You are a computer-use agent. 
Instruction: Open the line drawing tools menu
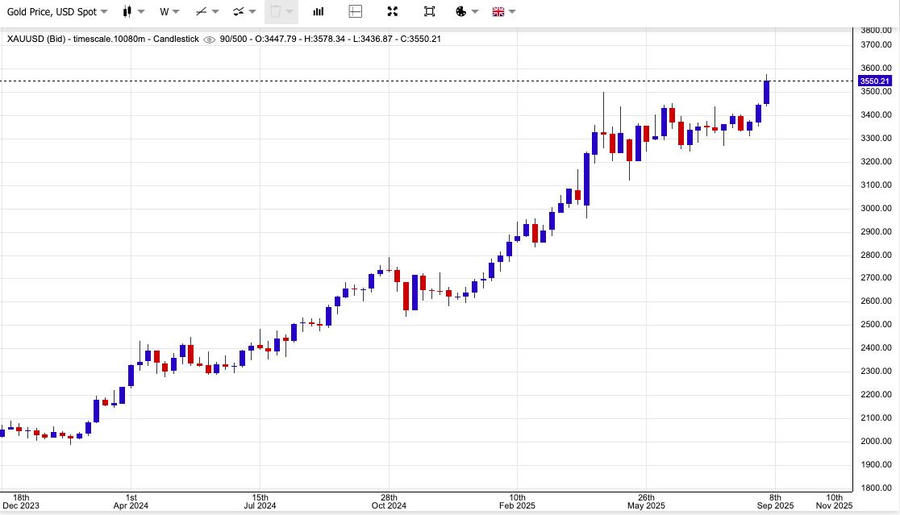[207, 12]
